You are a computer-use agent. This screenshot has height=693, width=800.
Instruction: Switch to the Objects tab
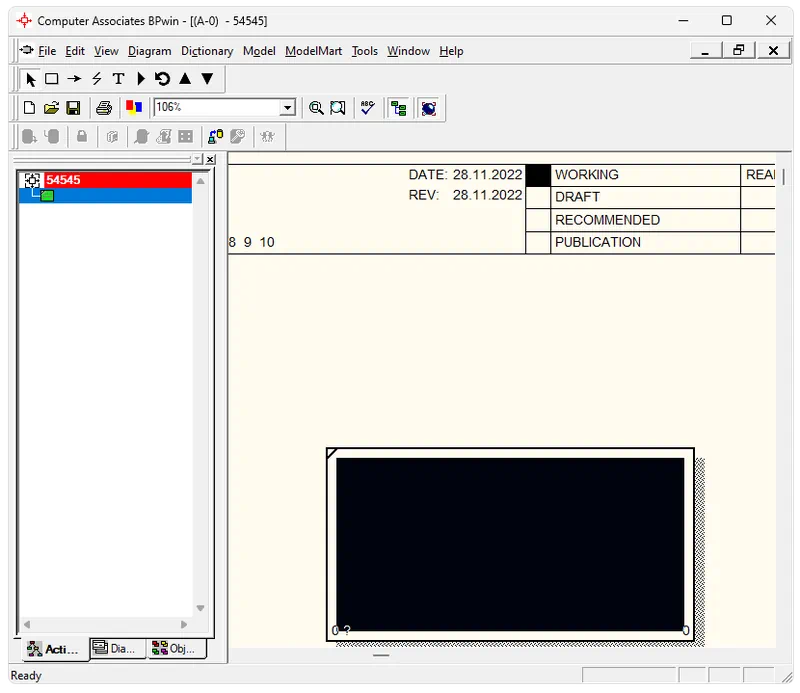pyautogui.click(x=177, y=648)
